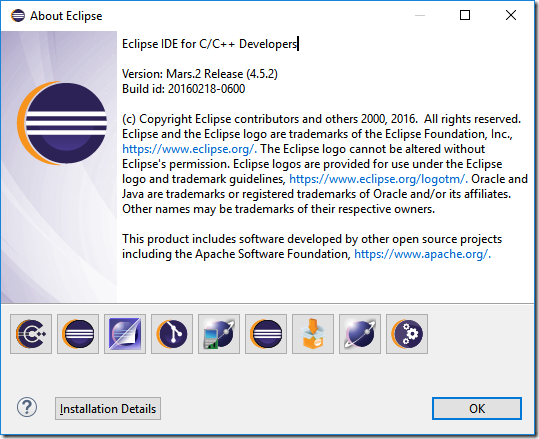Click the planet with device feature icon
Screen dimensions: 539x439
pyautogui.click(x=219, y=334)
